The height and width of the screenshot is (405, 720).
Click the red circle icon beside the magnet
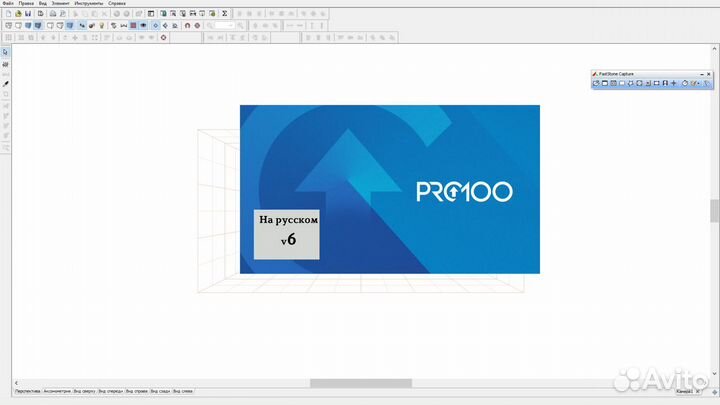click(x=197, y=26)
